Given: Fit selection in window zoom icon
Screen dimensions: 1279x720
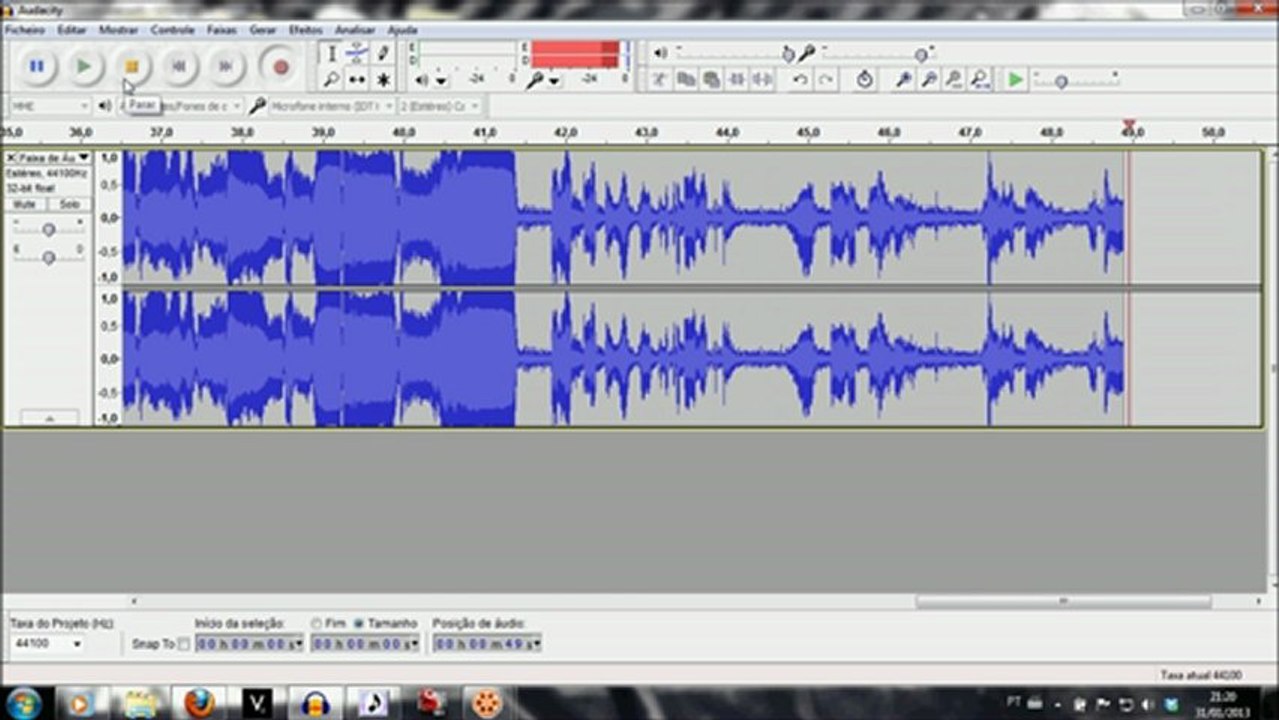Looking at the screenshot, I should [954, 79].
